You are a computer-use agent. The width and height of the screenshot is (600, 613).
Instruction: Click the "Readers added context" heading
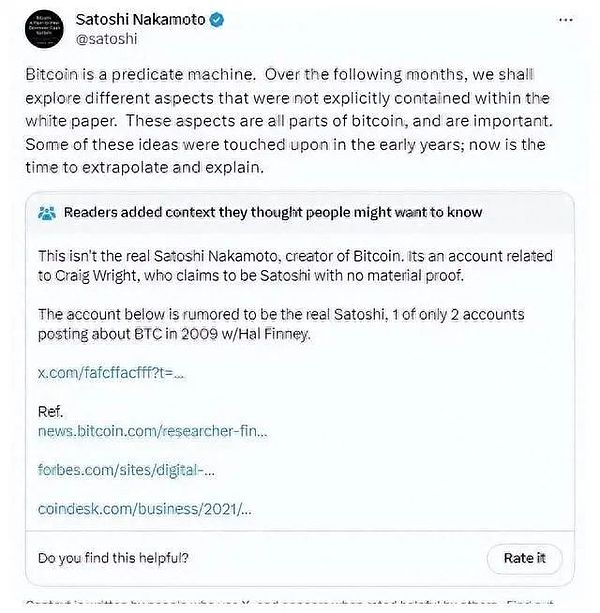tap(272, 213)
